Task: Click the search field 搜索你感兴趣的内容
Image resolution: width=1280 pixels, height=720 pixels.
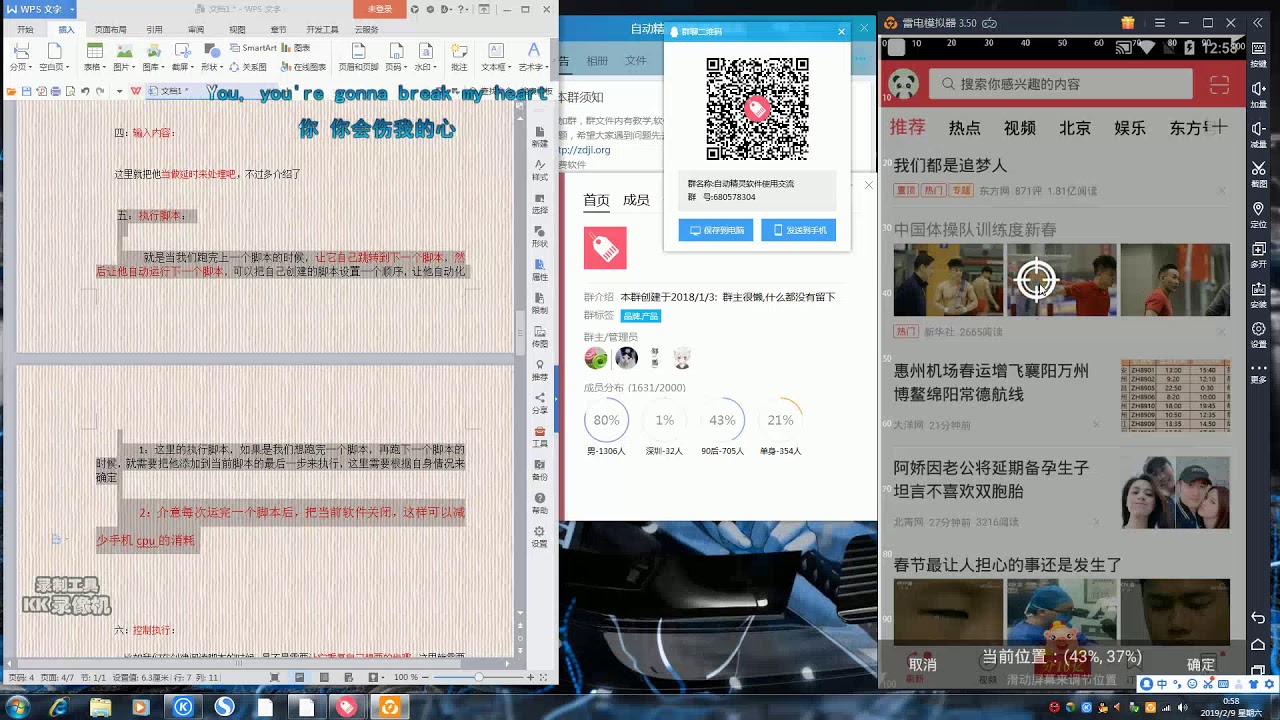Action: pyautogui.click(x=1060, y=84)
